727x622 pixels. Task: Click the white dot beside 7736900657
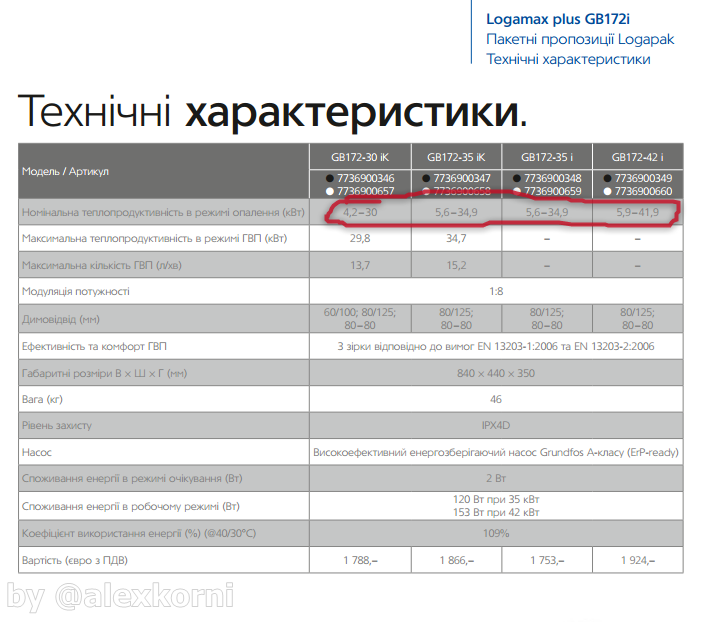click(330, 191)
